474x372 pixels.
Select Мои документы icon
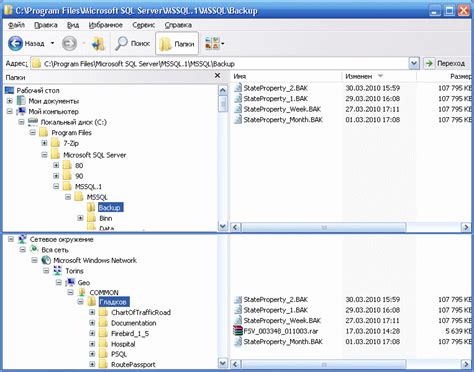pyautogui.click(x=21, y=101)
